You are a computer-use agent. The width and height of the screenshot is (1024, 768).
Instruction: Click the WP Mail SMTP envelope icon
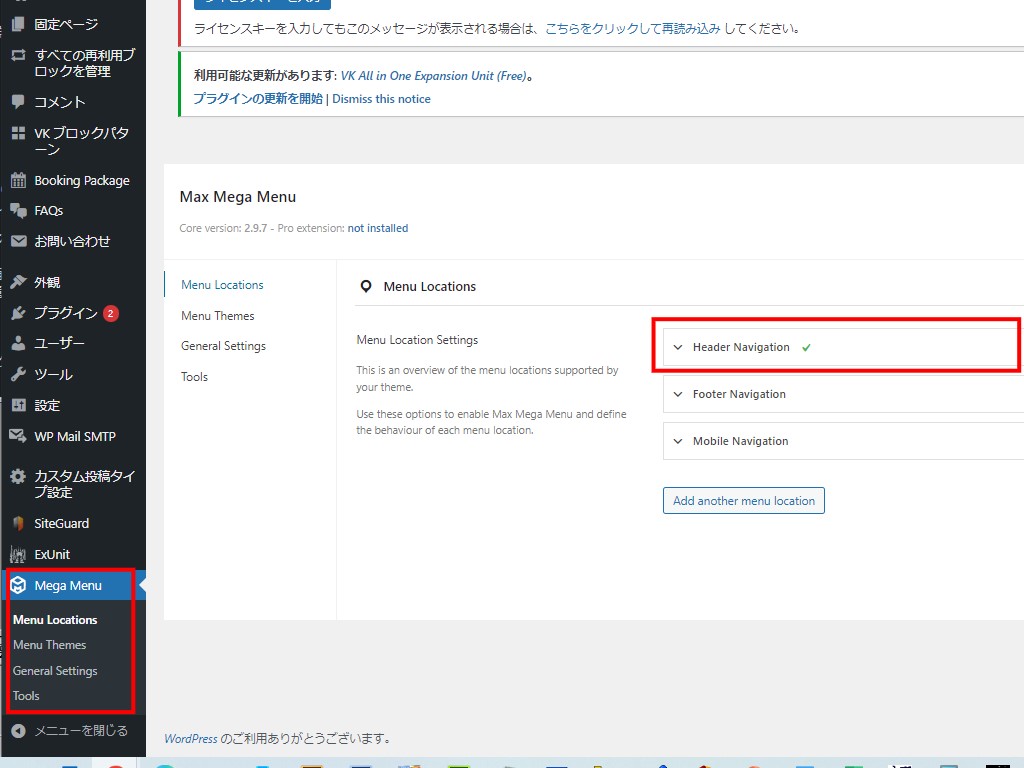(18, 436)
